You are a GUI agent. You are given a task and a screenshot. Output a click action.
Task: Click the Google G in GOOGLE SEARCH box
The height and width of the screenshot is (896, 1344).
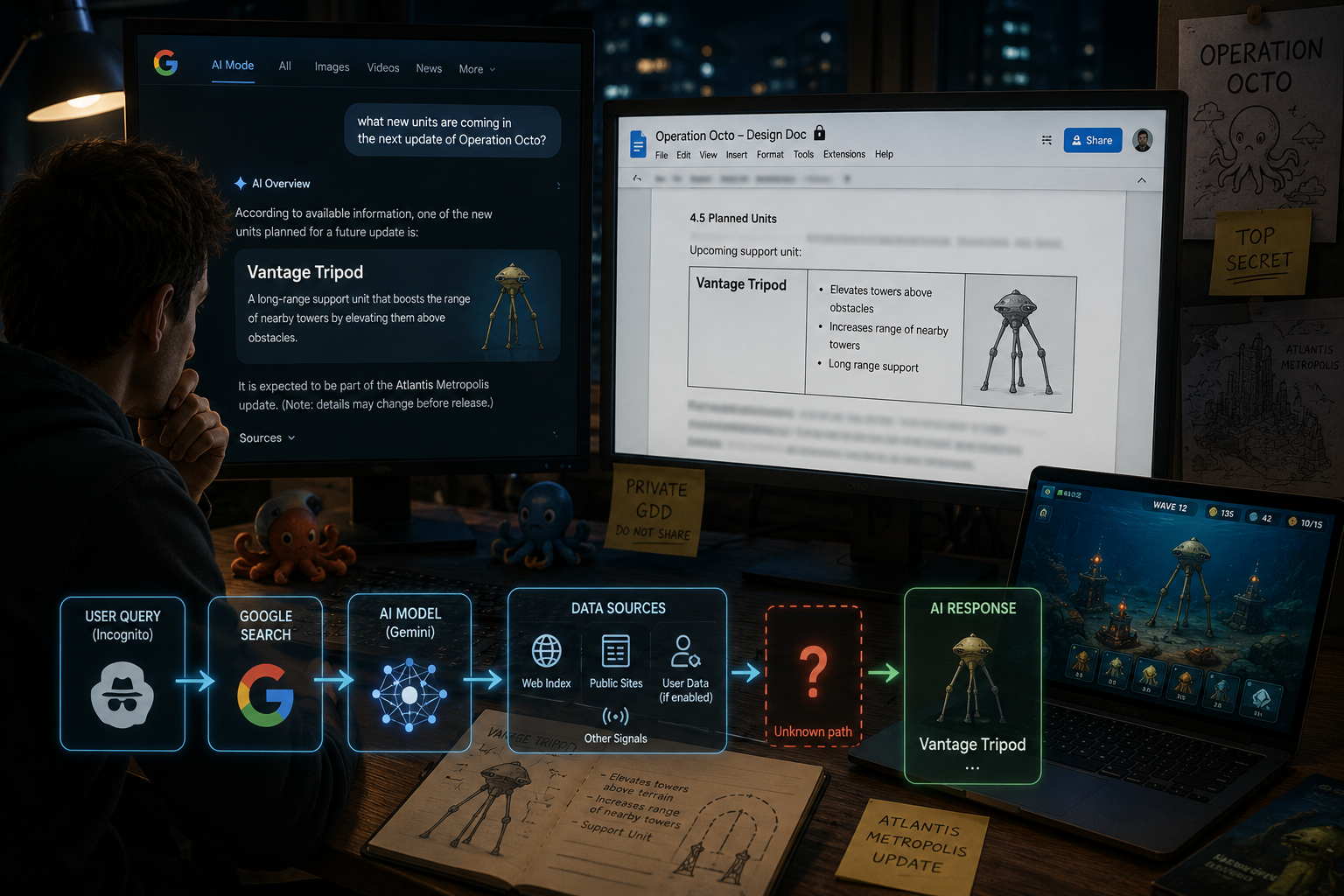point(265,695)
